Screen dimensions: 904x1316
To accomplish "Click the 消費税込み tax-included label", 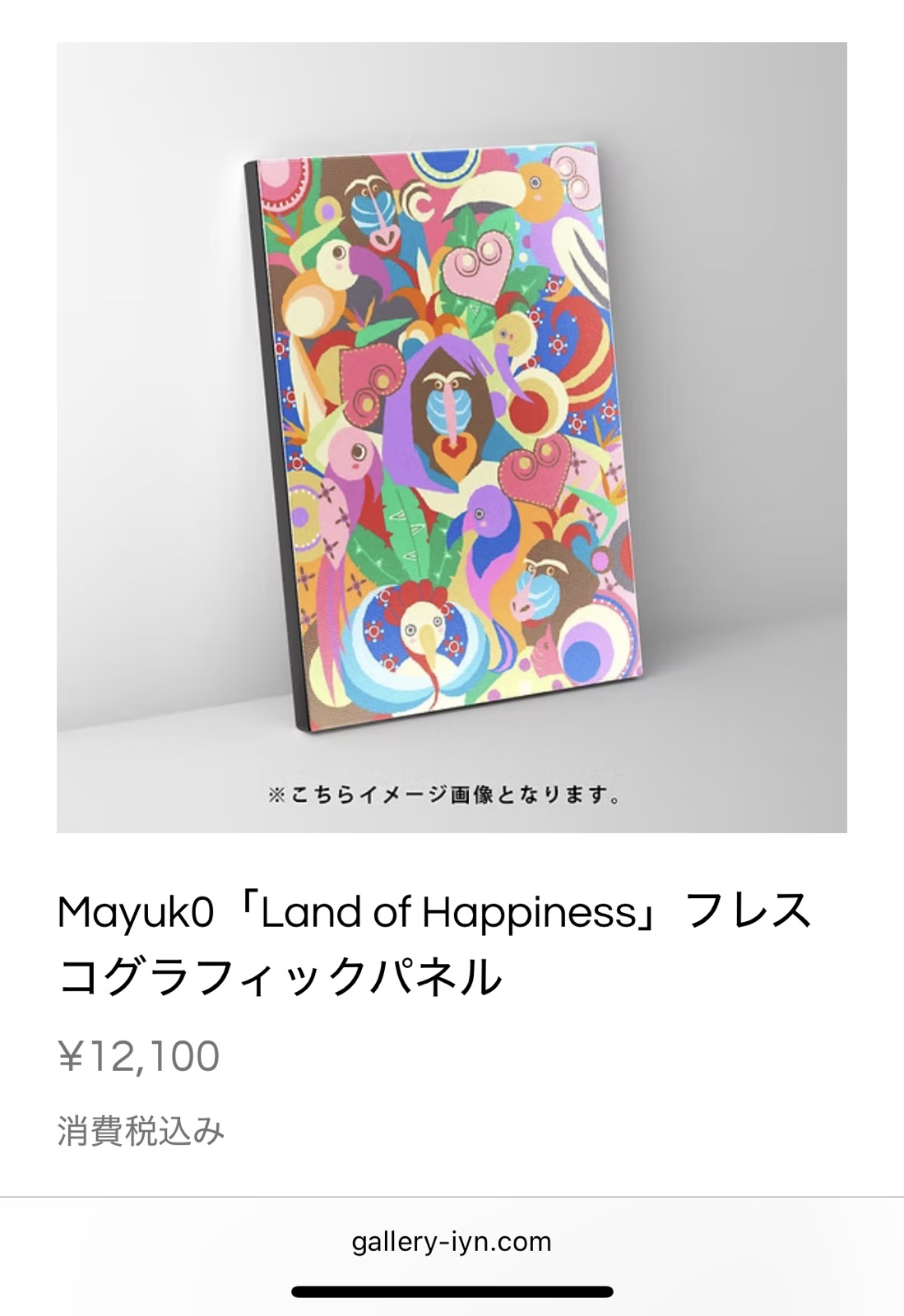I will 141,1131.
